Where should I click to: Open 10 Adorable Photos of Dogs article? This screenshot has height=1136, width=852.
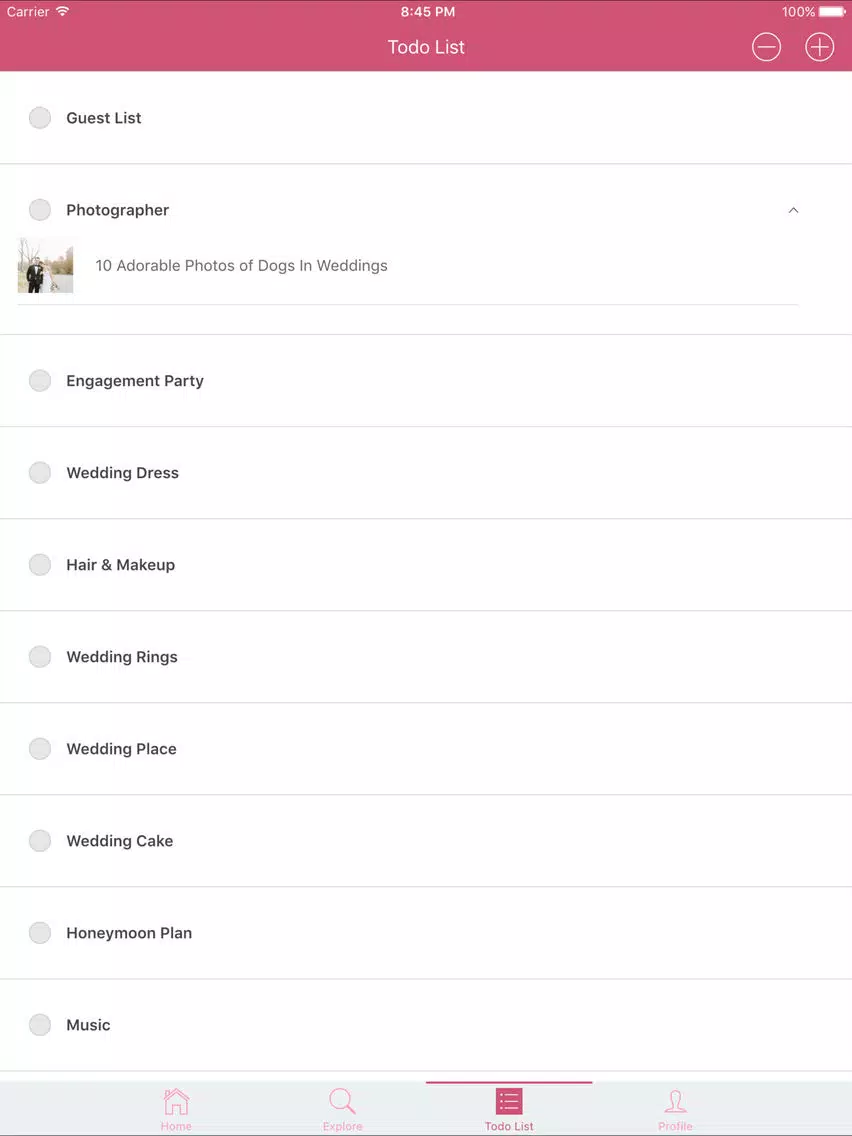pyautogui.click(x=241, y=266)
